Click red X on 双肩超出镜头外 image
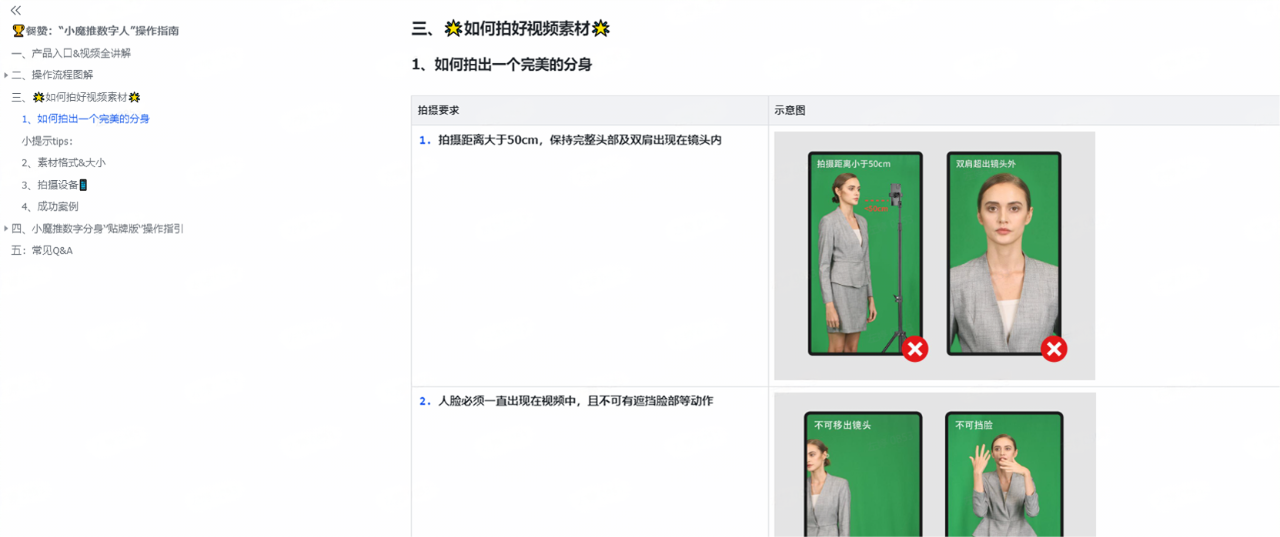 pyautogui.click(x=1053, y=349)
